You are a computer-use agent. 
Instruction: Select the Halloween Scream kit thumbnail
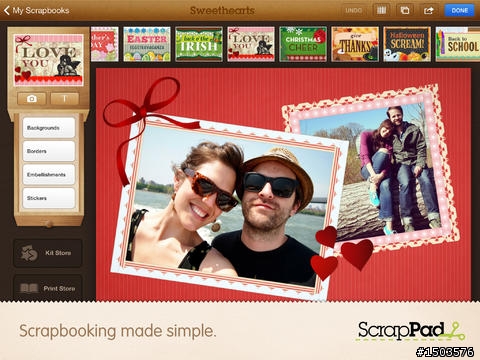pyautogui.click(x=407, y=44)
